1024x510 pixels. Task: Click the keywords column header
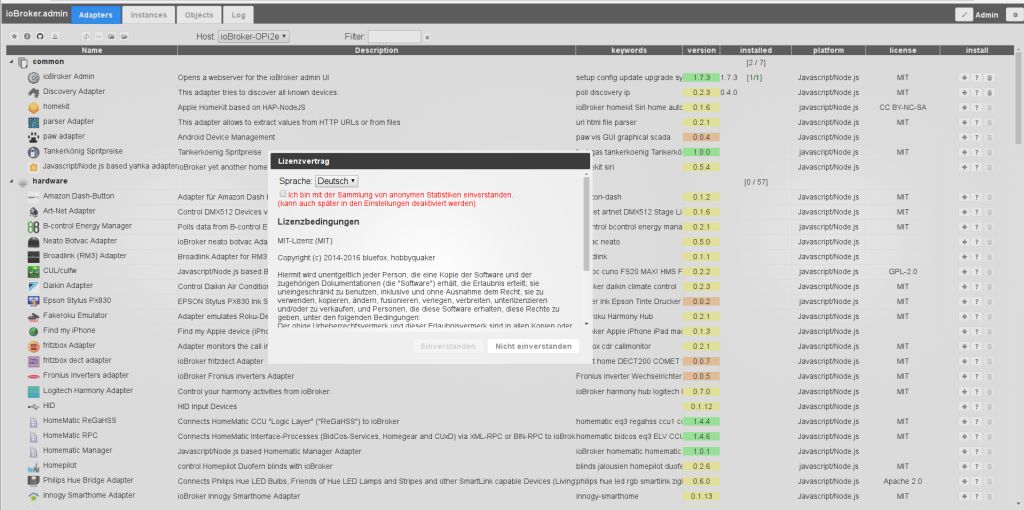[x=629, y=50]
